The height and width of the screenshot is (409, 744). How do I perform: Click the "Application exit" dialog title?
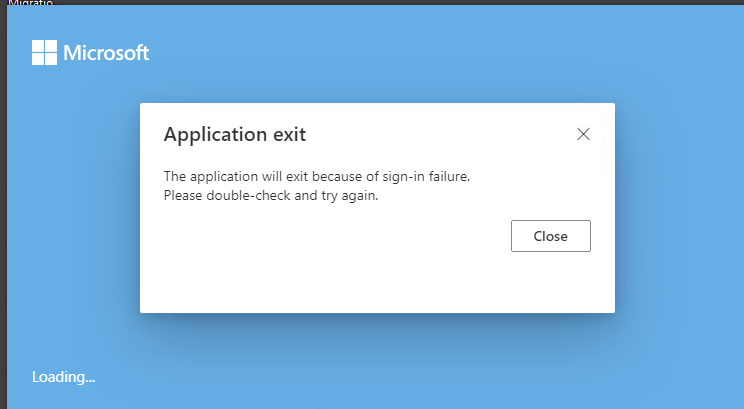pyautogui.click(x=235, y=134)
